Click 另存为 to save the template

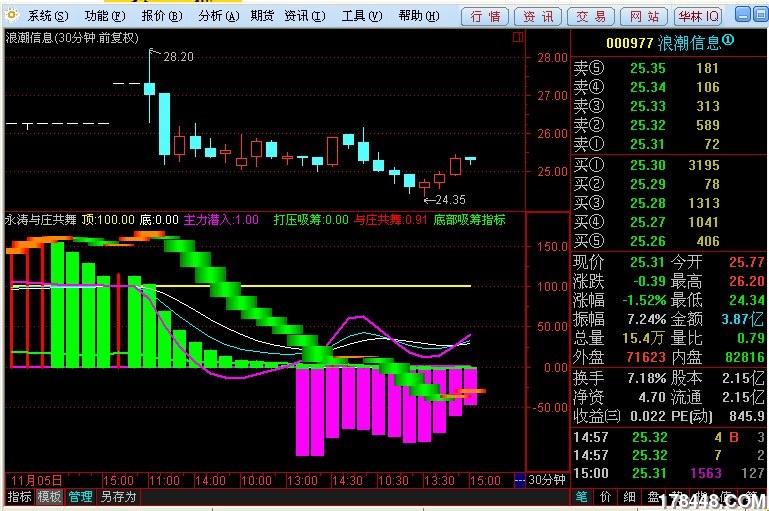pos(118,496)
